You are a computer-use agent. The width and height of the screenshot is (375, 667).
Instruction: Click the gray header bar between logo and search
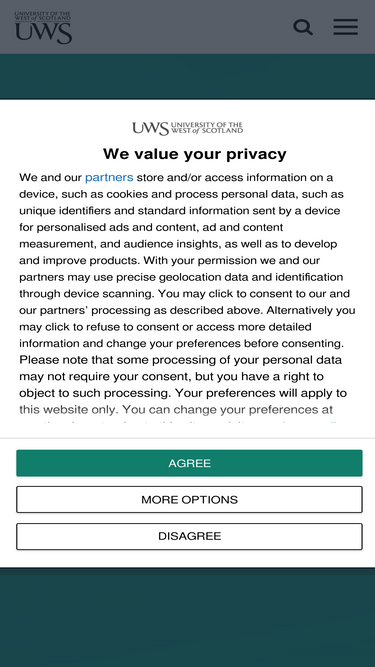point(182,27)
